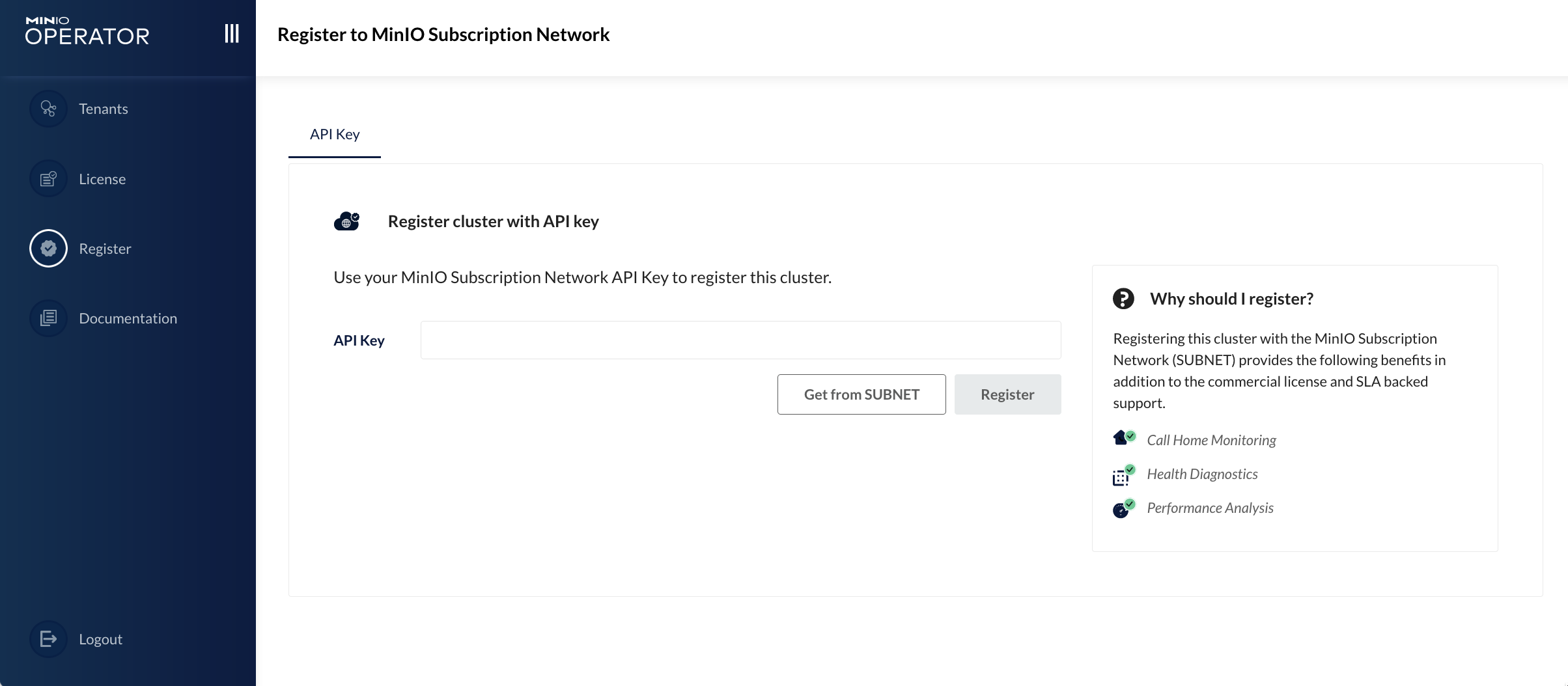
Task: Click the Register badge icon in sidebar
Action: point(48,249)
